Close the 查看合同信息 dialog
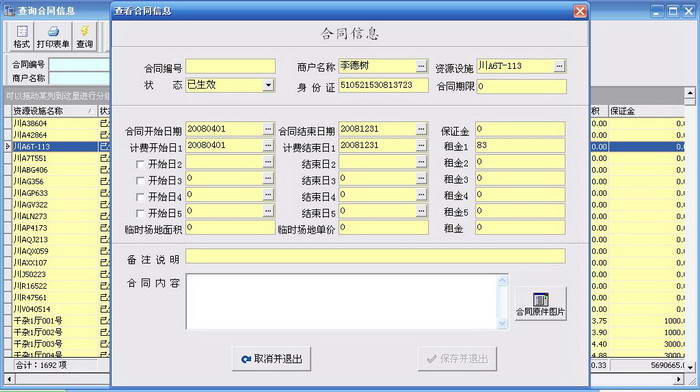Image resolution: width=700 pixels, height=392 pixels. coord(579,11)
